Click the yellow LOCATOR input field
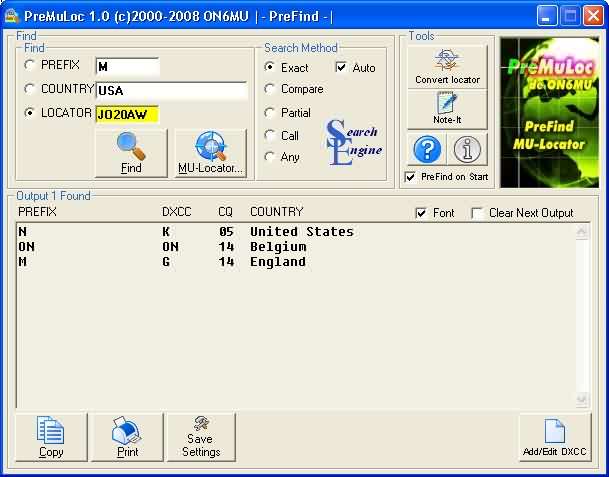 coord(127,114)
